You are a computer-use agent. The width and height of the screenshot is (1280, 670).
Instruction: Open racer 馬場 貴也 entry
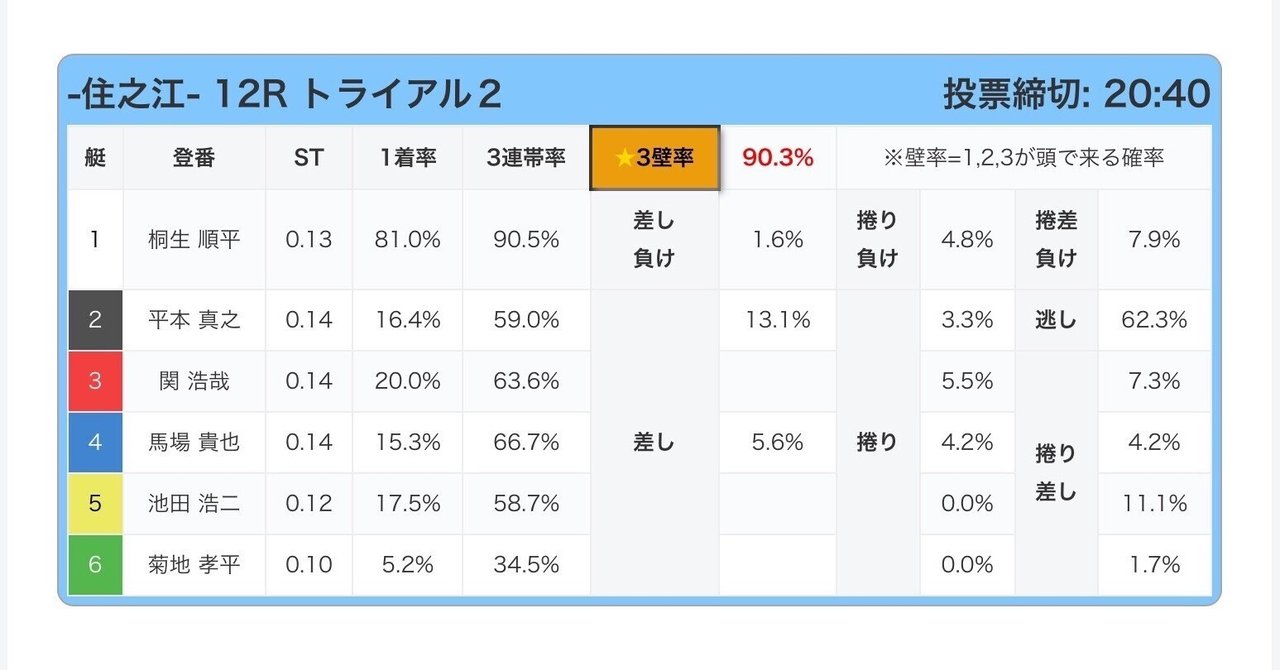[x=194, y=442]
